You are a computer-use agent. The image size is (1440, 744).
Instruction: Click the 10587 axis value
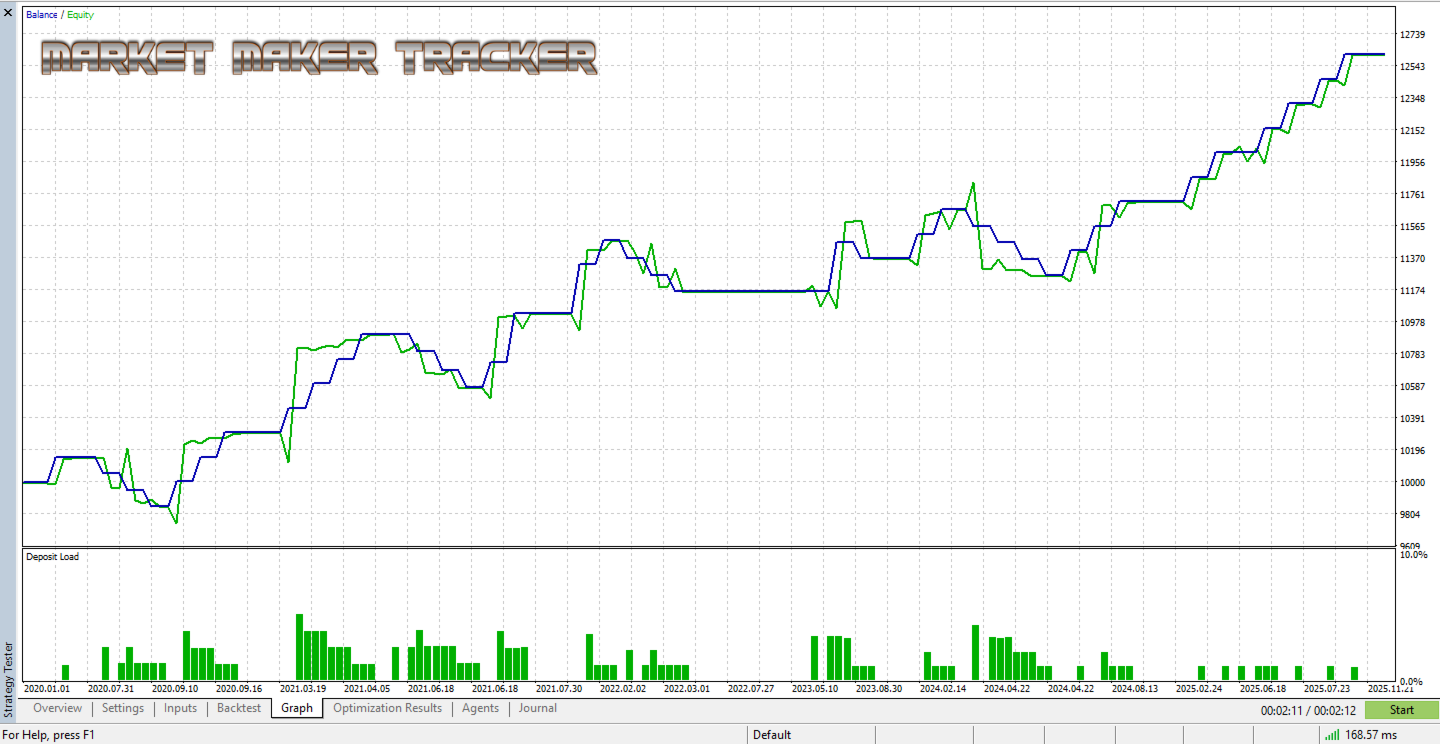pos(1413,387)
